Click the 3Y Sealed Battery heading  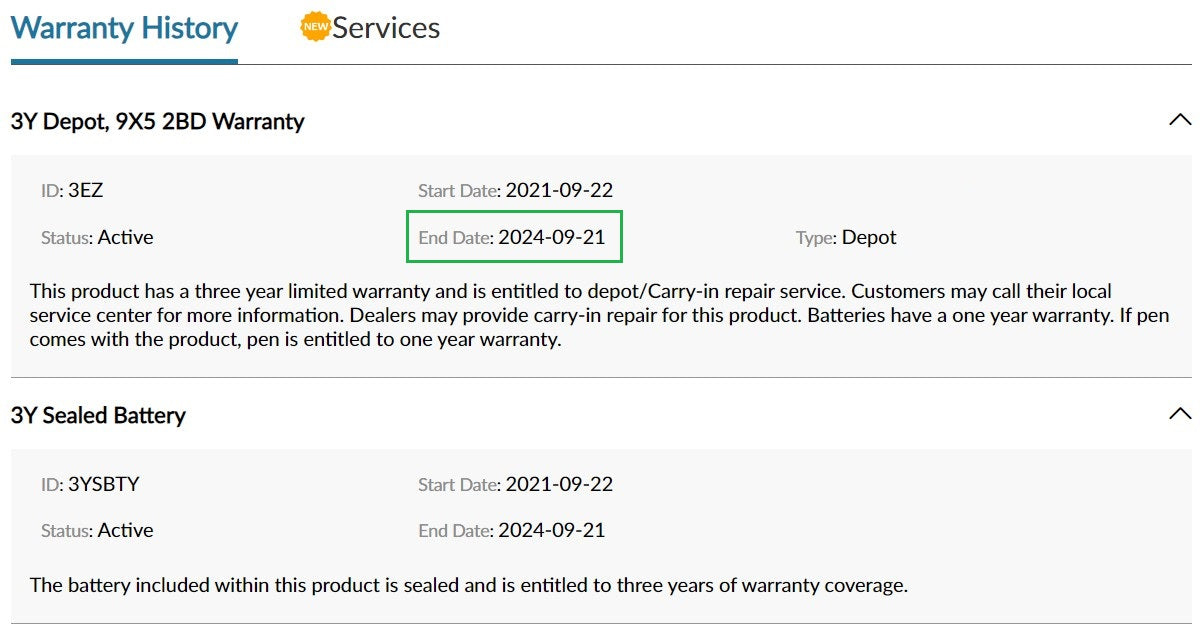click(x=98, y=415)
